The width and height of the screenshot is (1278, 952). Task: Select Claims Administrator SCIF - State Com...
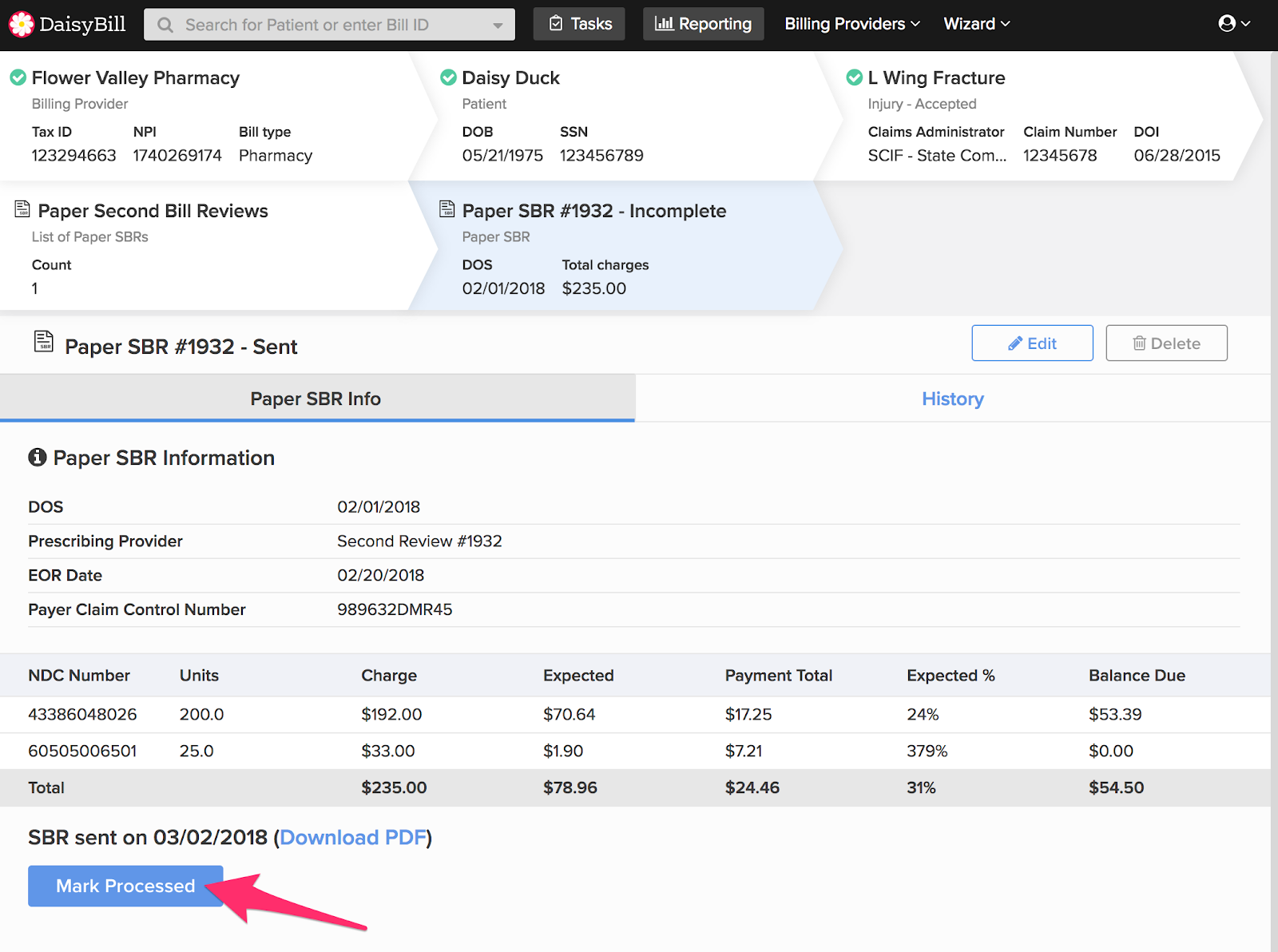click(x=937, y=156)
